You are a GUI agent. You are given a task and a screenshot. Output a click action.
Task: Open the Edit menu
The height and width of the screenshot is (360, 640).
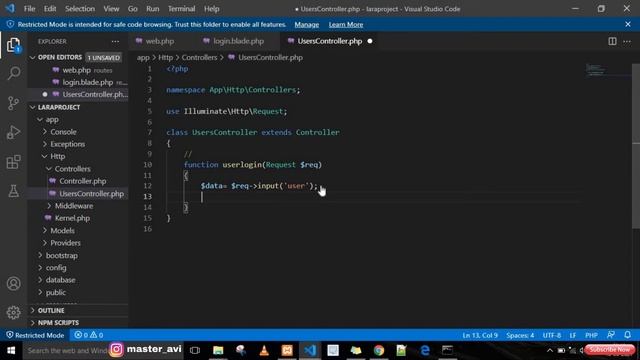50,9
